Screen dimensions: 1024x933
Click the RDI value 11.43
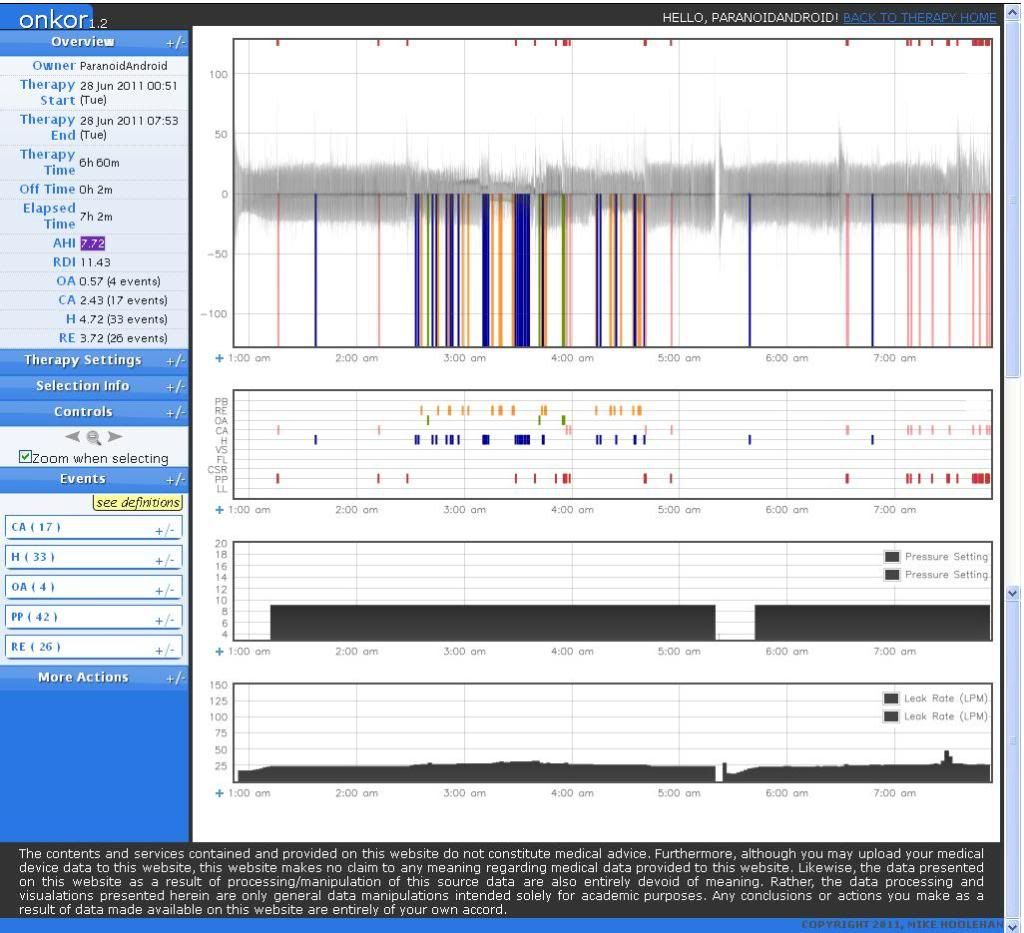tap(95, 262)
